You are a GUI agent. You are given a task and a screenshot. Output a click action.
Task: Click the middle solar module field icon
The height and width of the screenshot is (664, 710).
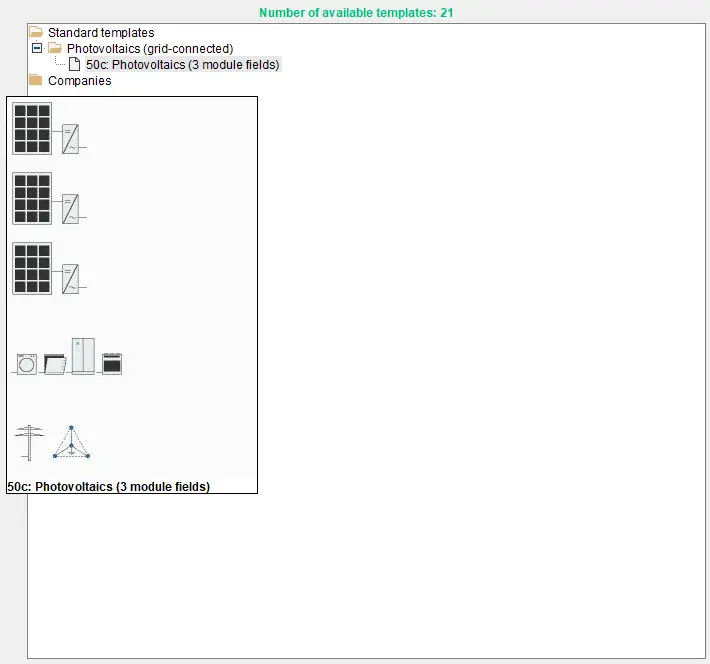pos(32,199)
